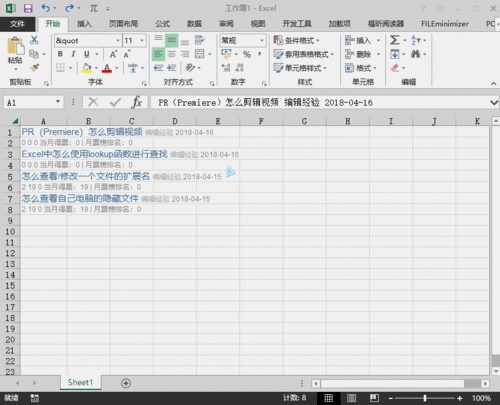Undo the last action
Viewport: 500px width, 405px height.
tap(46, 8)
